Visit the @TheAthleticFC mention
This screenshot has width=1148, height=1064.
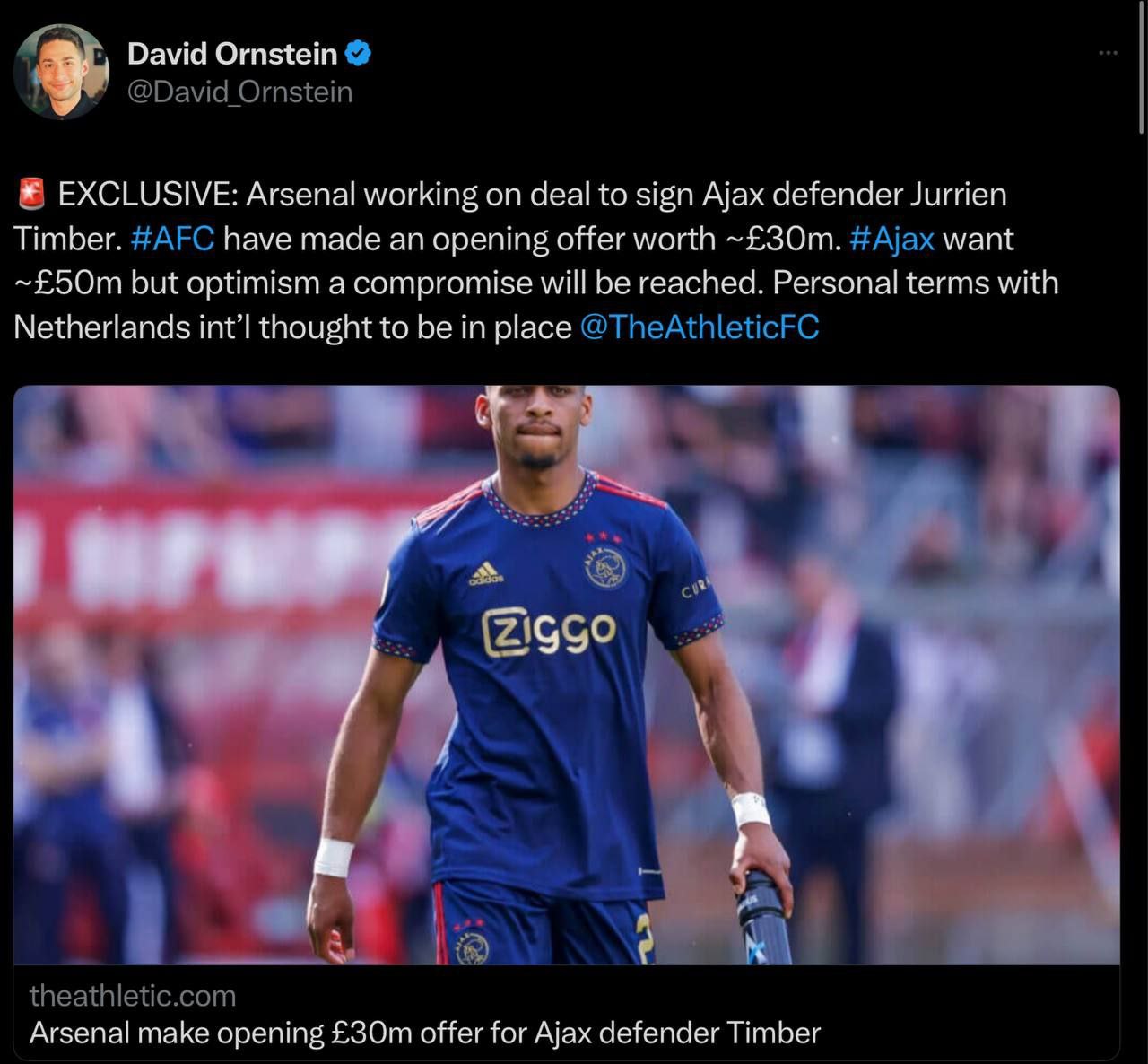pos(700,327)
